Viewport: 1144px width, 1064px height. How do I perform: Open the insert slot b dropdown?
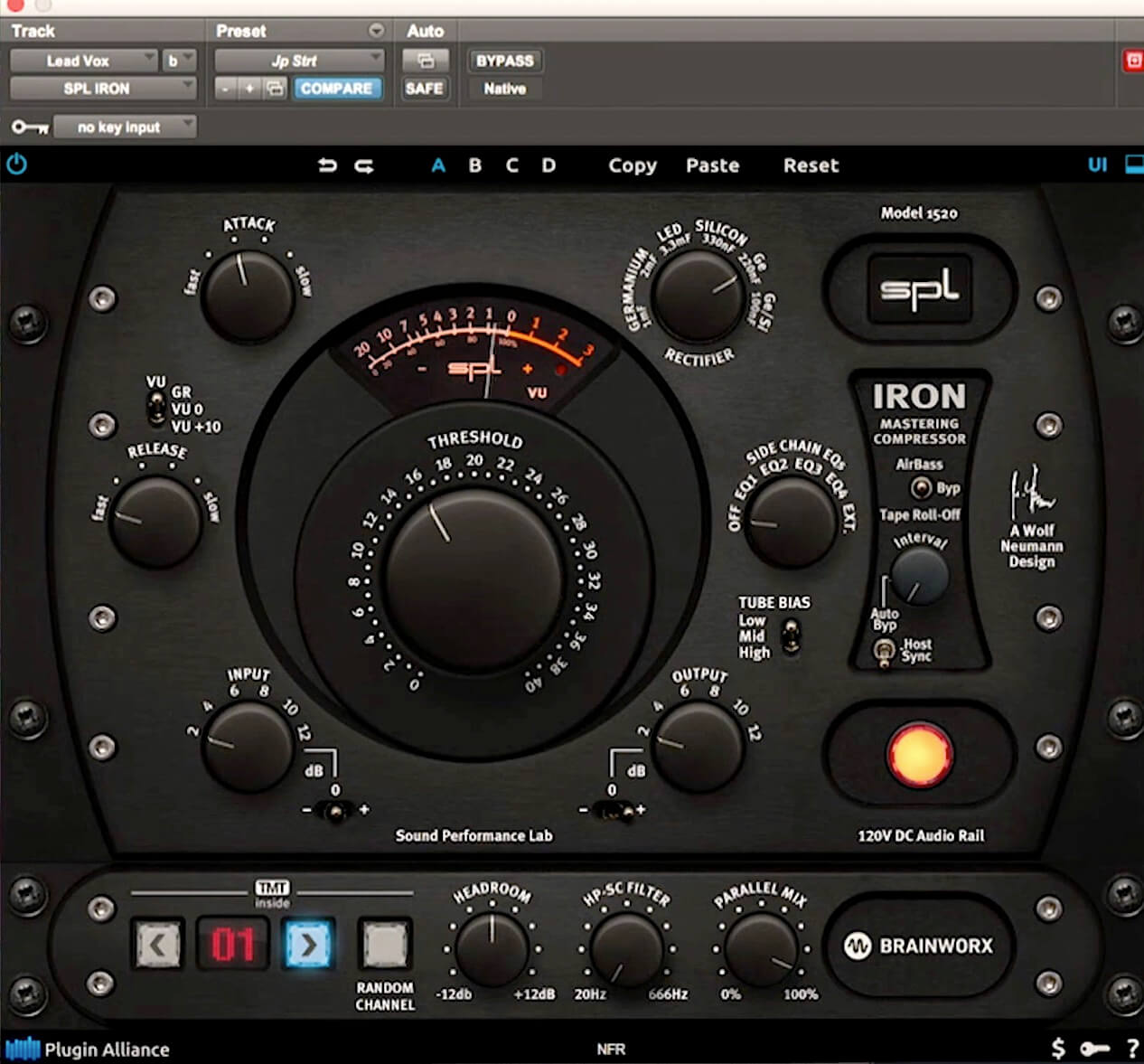click(x=179, y=61)
